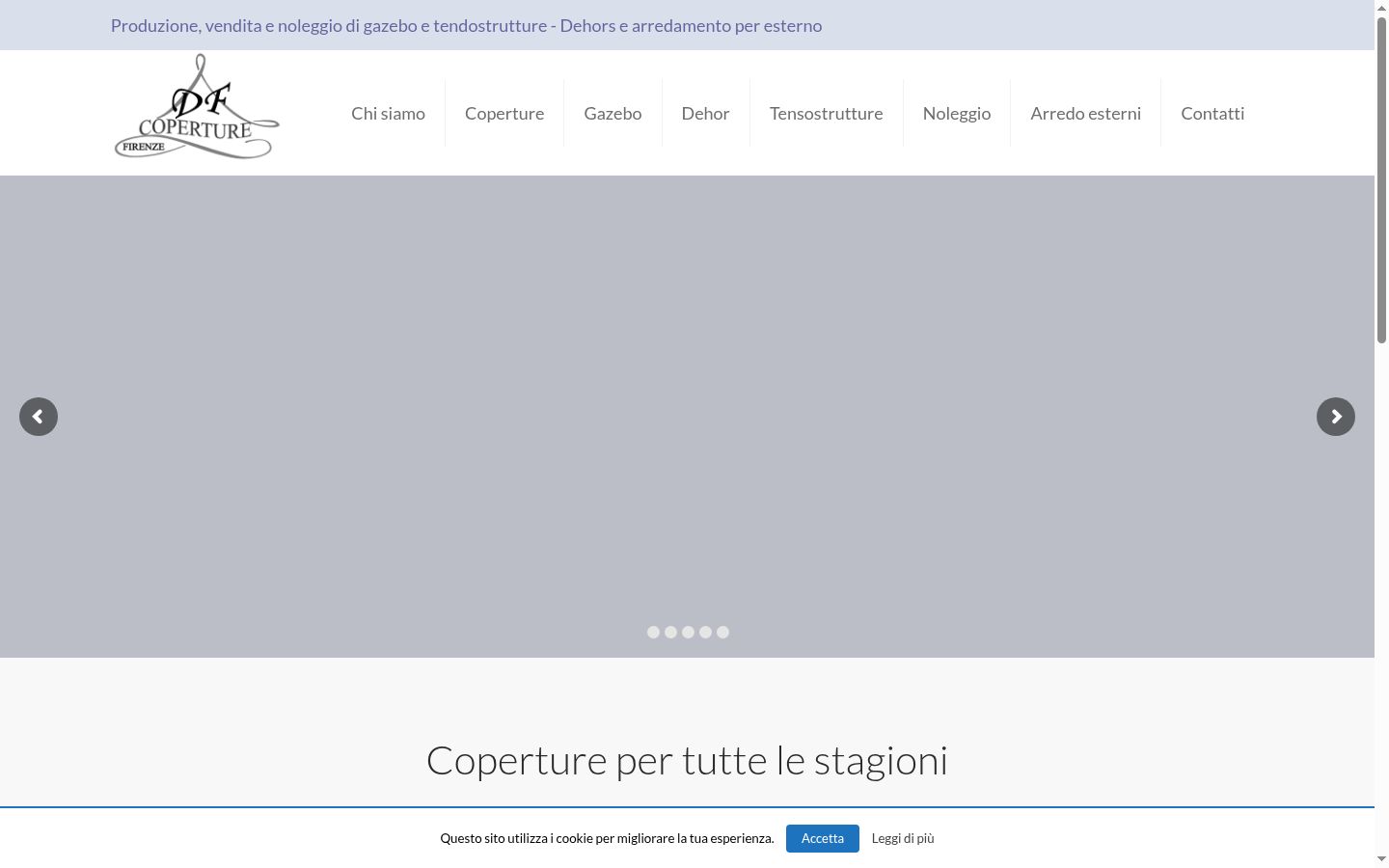Click the heading 'Coperture per tutte le stagioni'
The height and width of the screenshot is (868, 1389).
coord(687,761)
